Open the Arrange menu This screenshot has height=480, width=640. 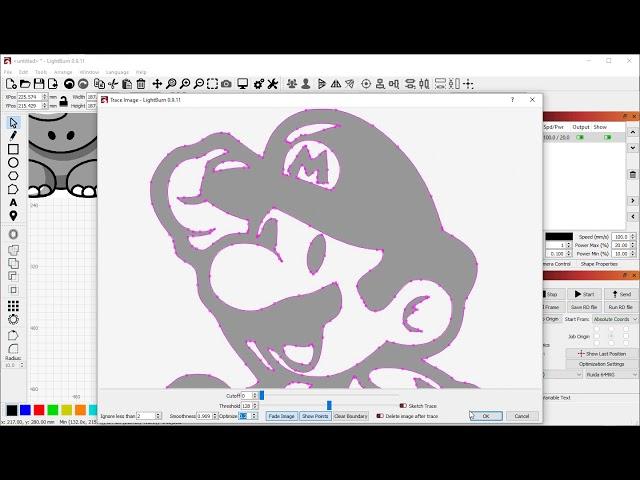(x=63, y=72)
